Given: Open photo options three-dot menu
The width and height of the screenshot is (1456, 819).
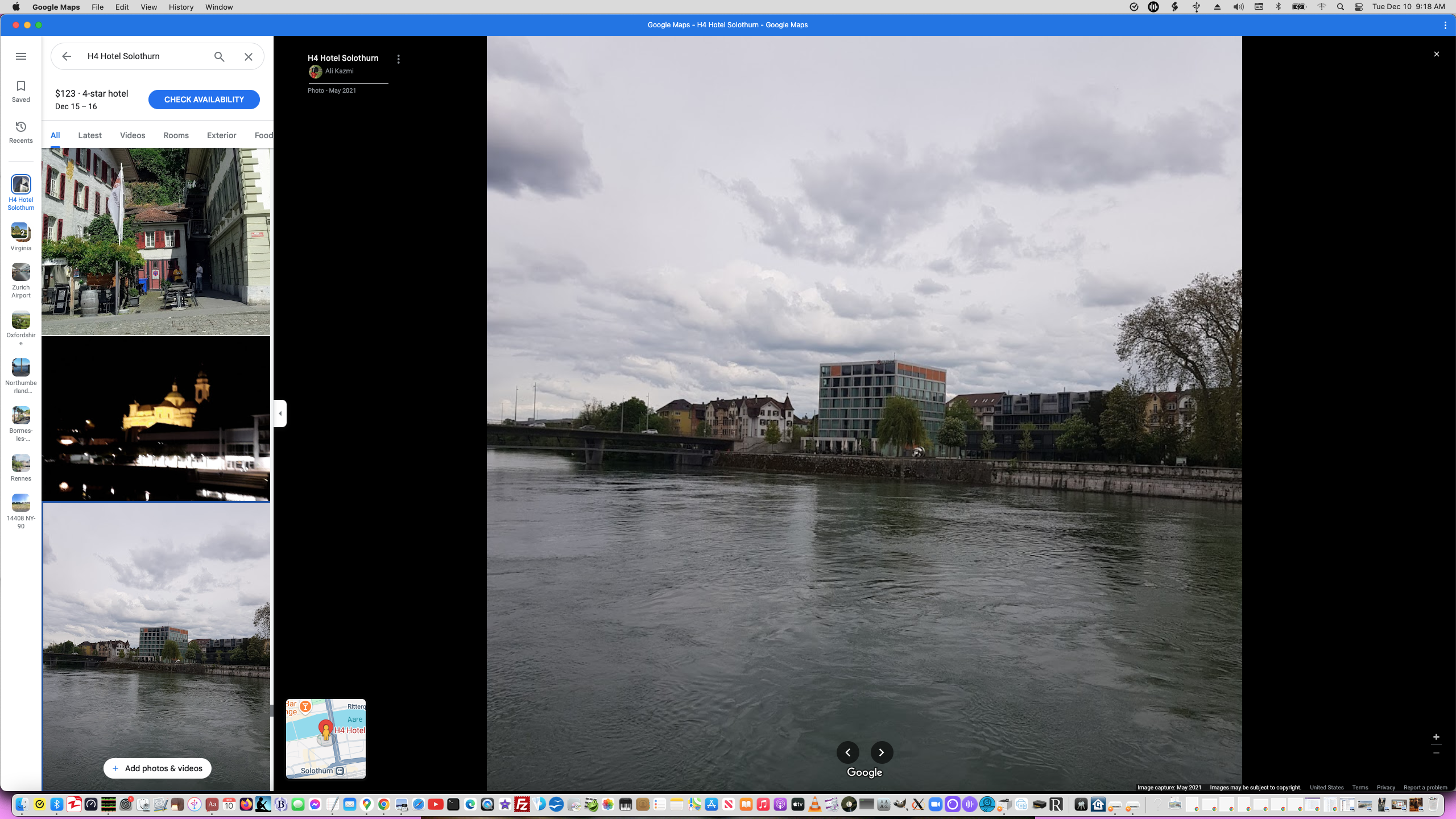Looking at the screenshot, I should 399,59.
